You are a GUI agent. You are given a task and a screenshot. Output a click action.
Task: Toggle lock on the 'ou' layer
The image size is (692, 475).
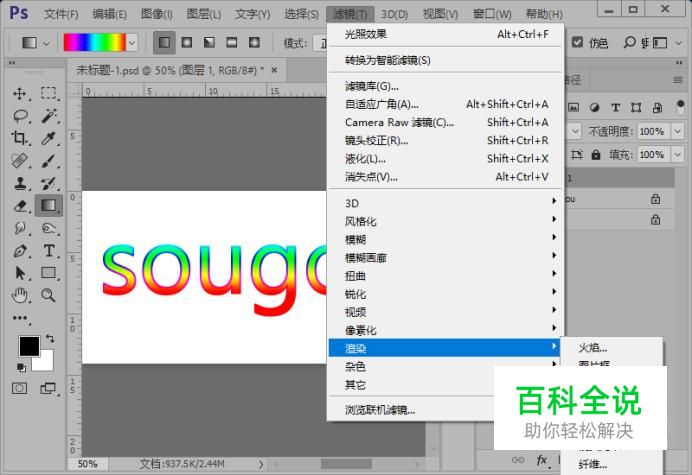(x=656, y=199)
